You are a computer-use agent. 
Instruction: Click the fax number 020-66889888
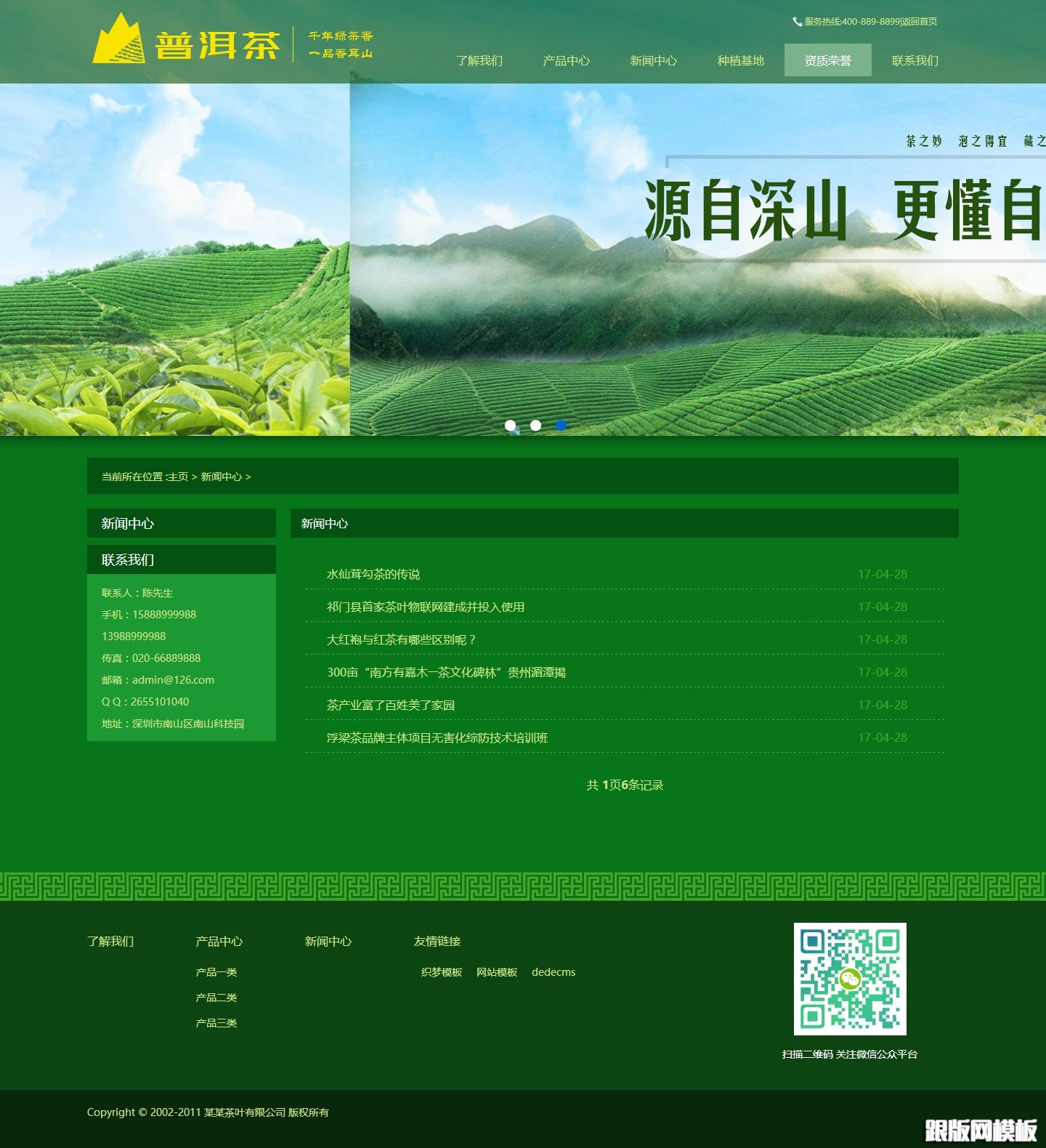click(x=166, y=658)
